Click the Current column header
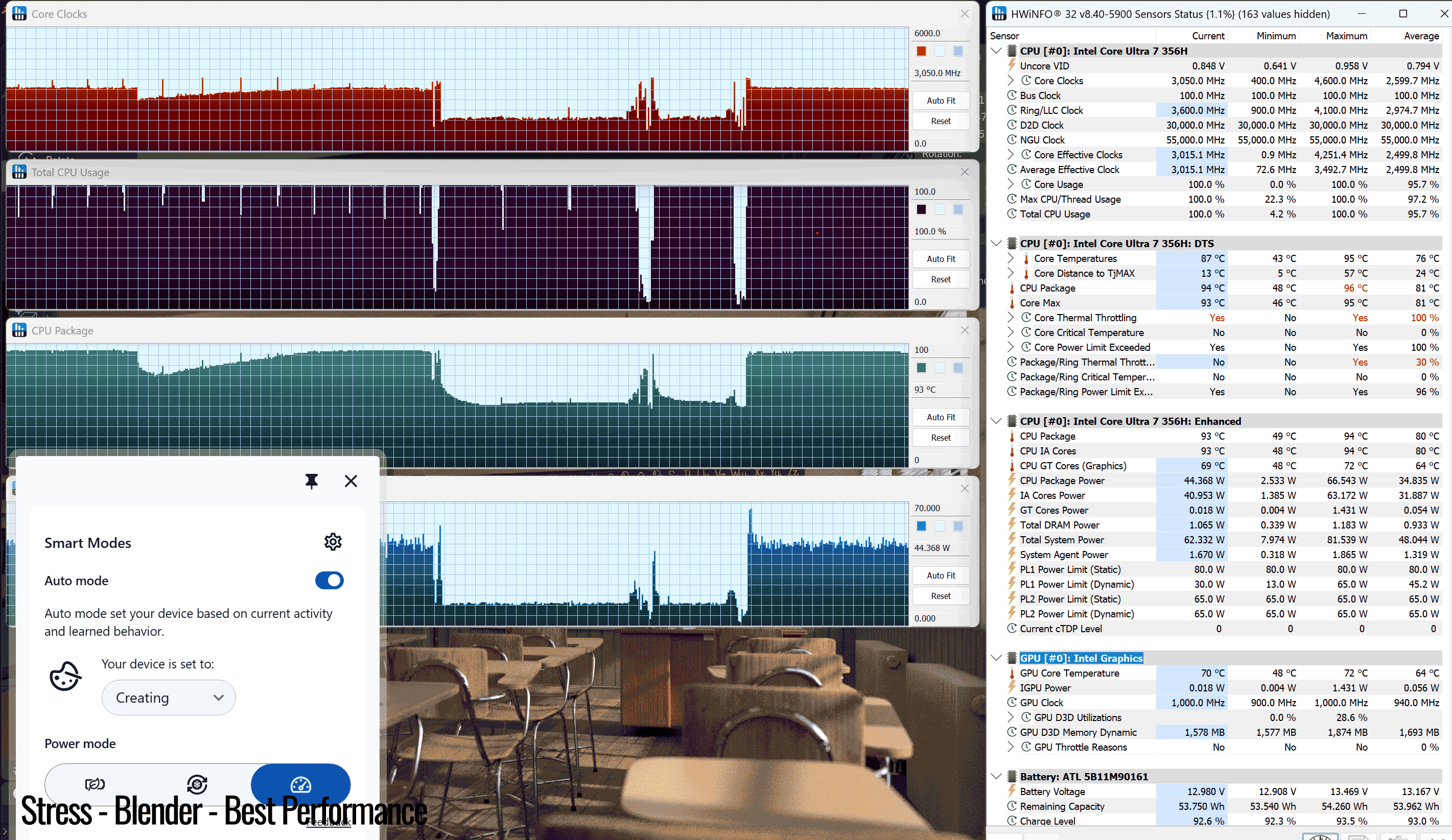Screen dimensions: 1452x840 click(x=1191, y=36)
